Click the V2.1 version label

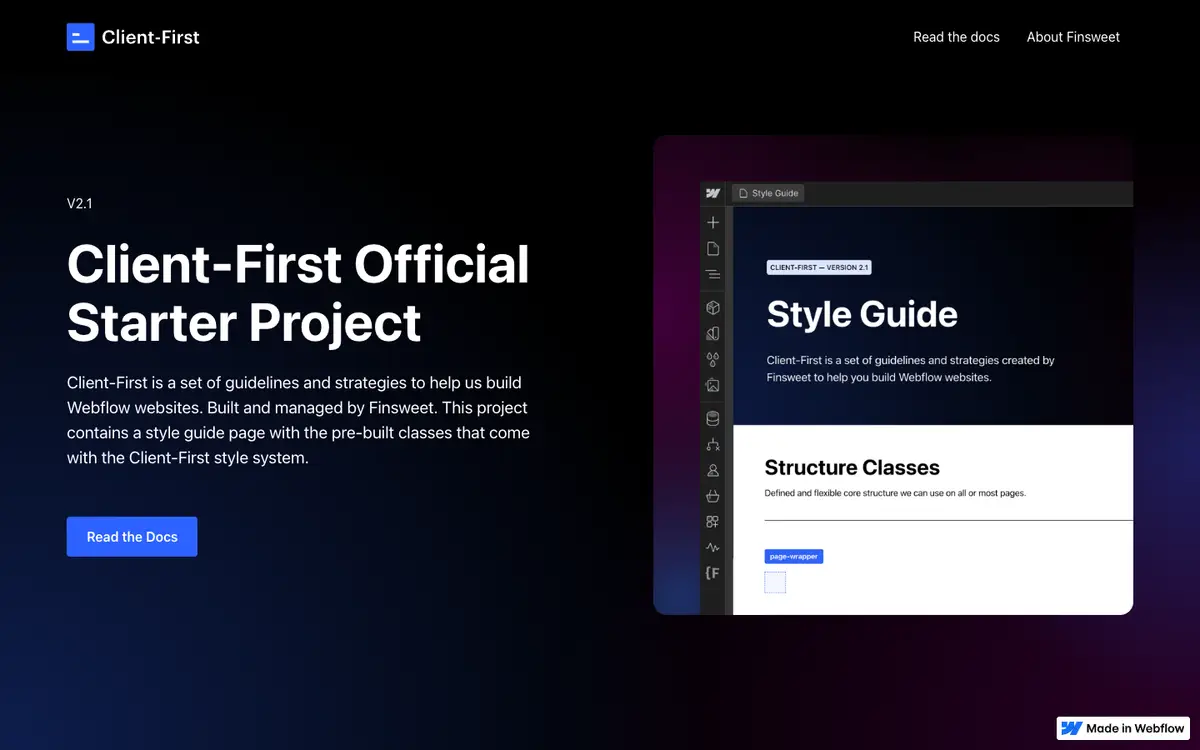pyautogui.click(x=80, y=204)
